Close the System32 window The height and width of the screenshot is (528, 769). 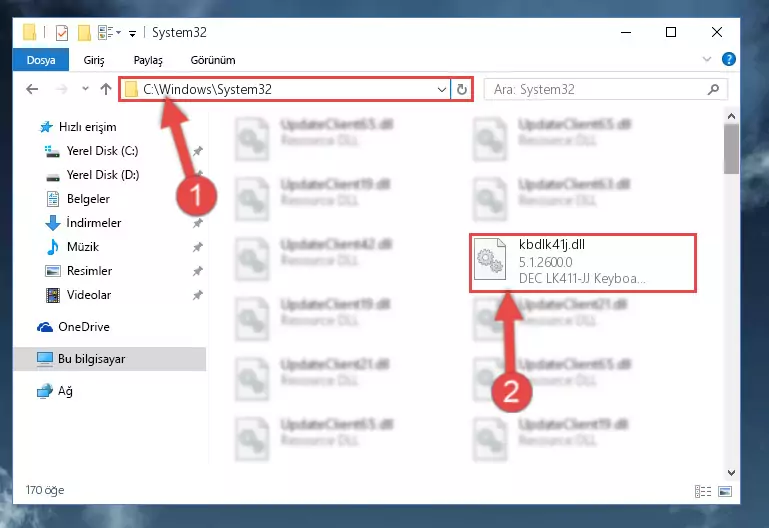[x=717, y=32]
